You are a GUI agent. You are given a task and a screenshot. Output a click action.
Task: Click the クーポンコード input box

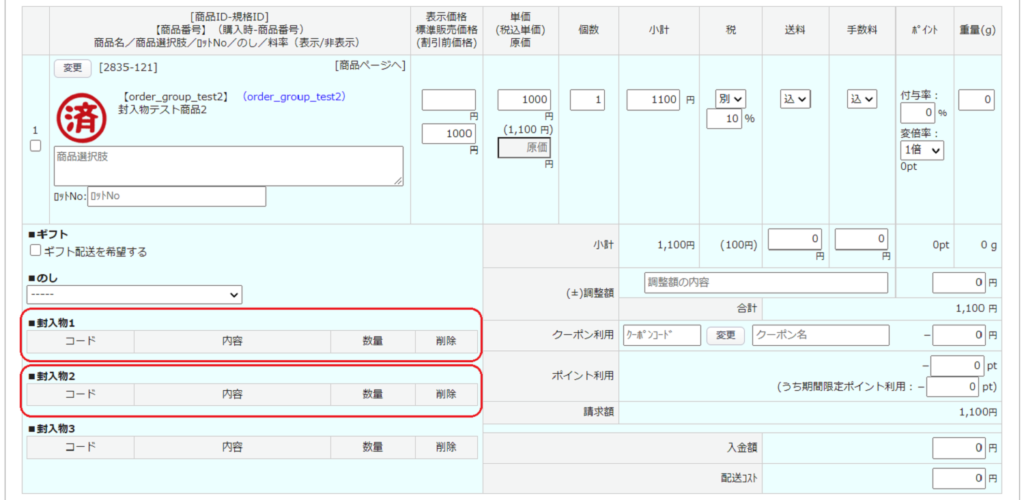pos(661,335)
